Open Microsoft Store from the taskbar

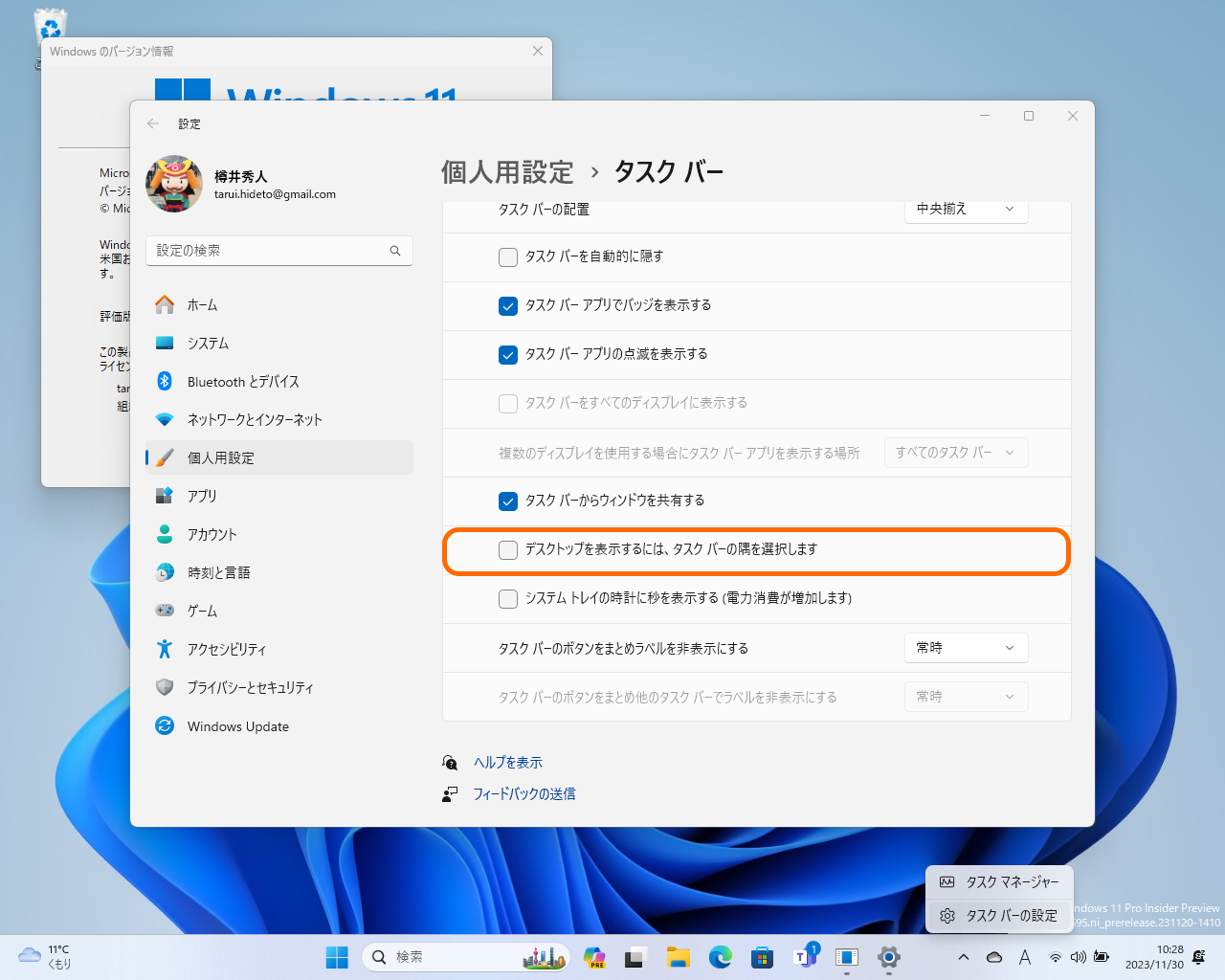(x=762, y=956)
